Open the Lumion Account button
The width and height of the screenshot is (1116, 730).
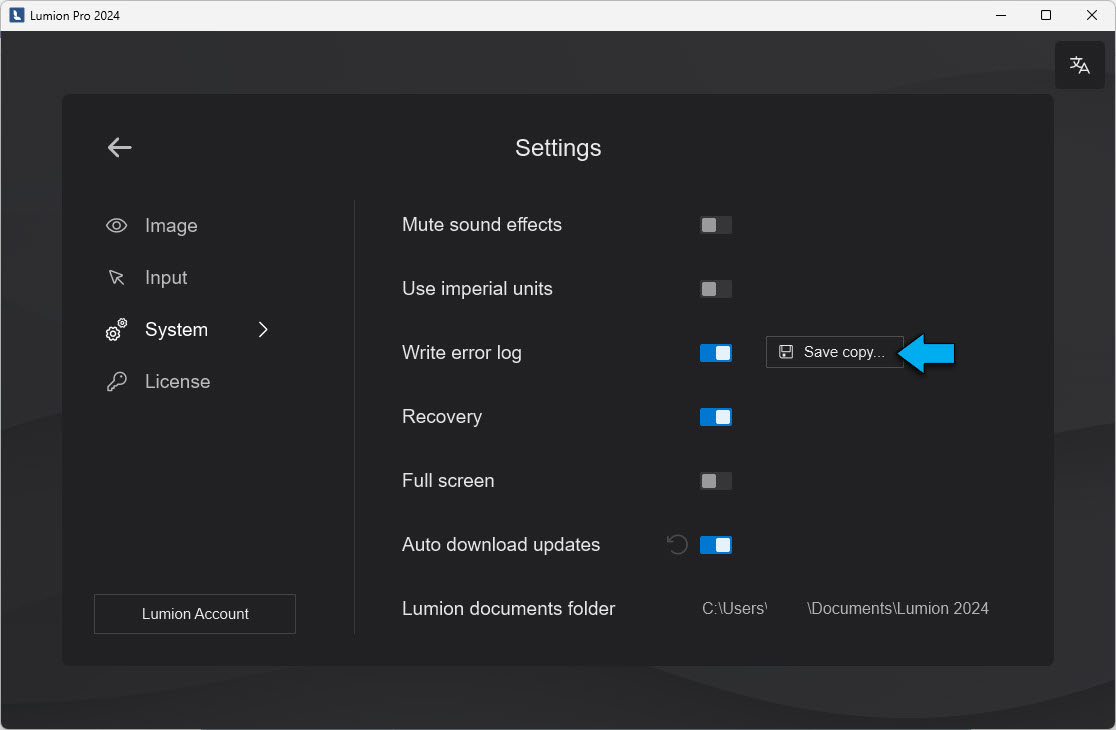[x=195, y=614]
